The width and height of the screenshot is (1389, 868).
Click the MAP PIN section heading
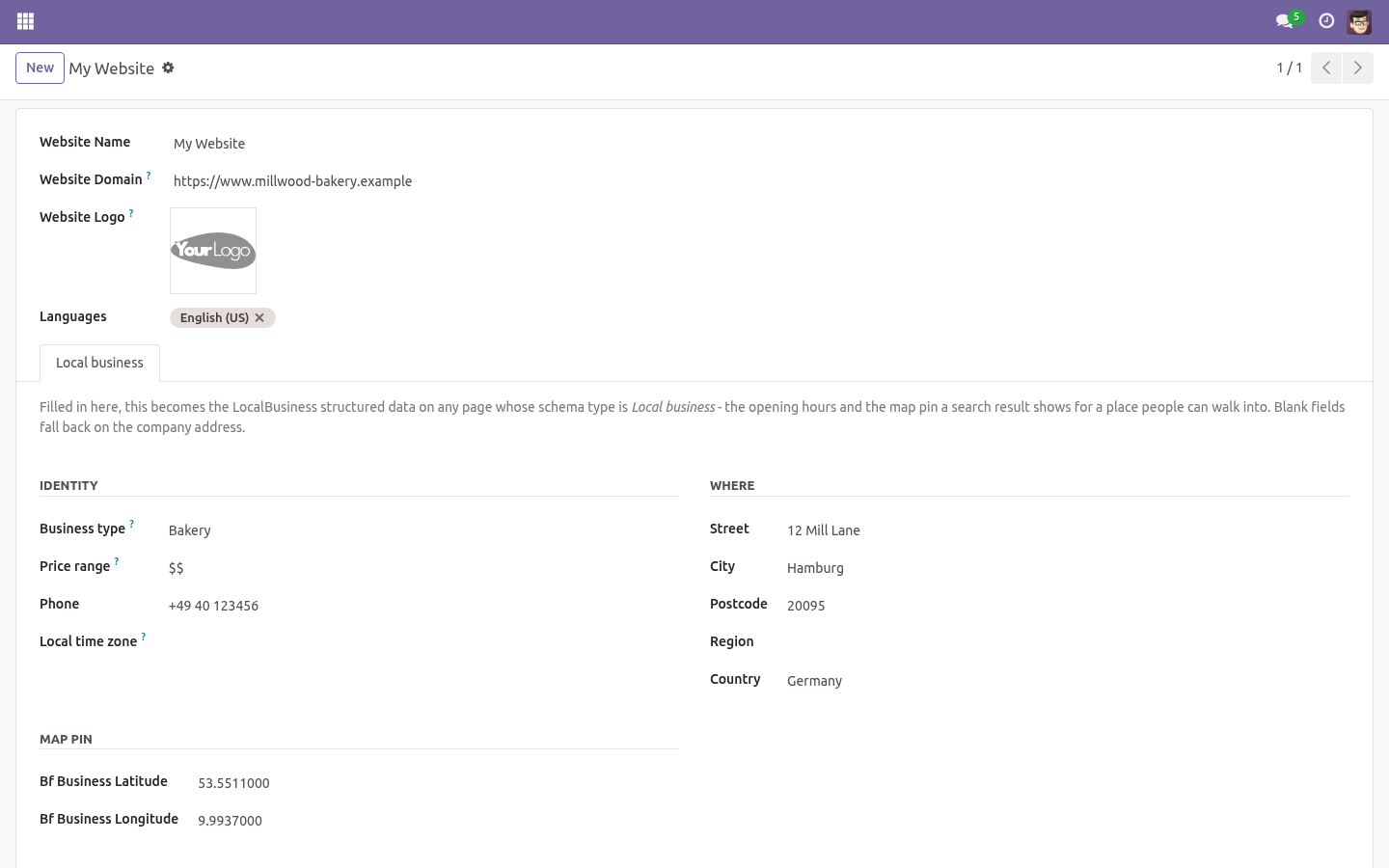point(66,739)
